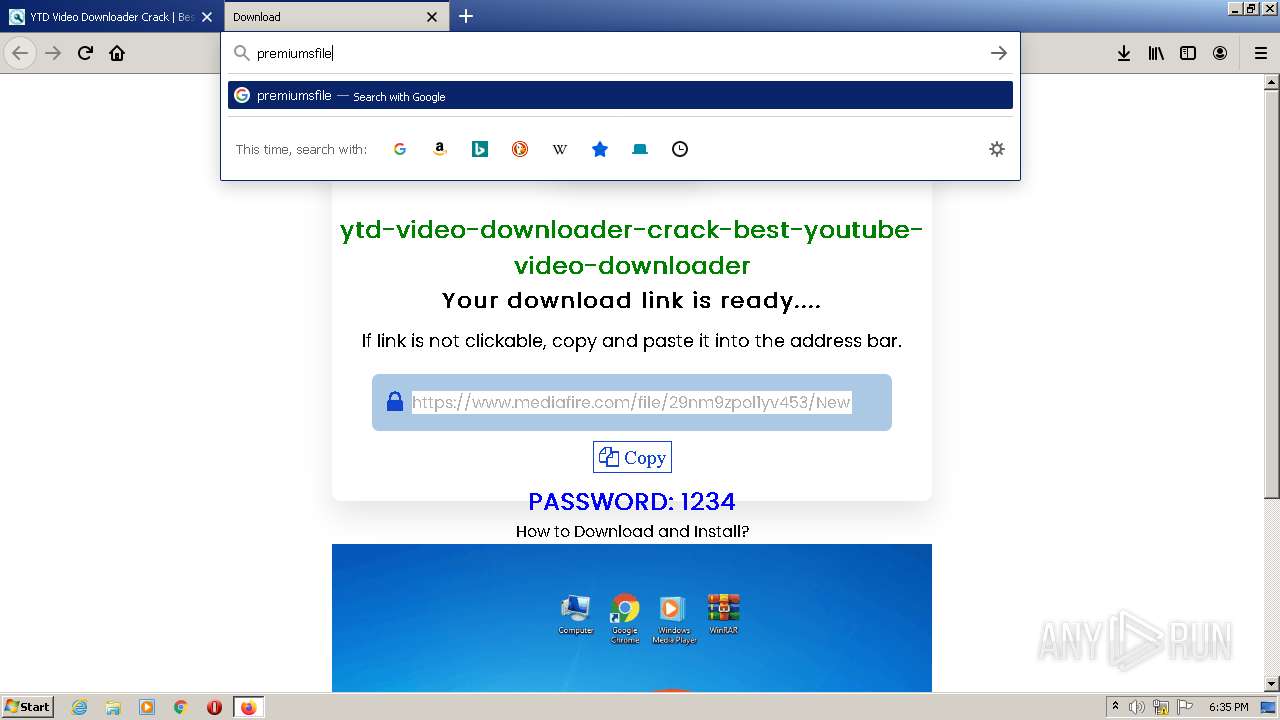Open the downloads panel arrow icon

pos(1124,53)
